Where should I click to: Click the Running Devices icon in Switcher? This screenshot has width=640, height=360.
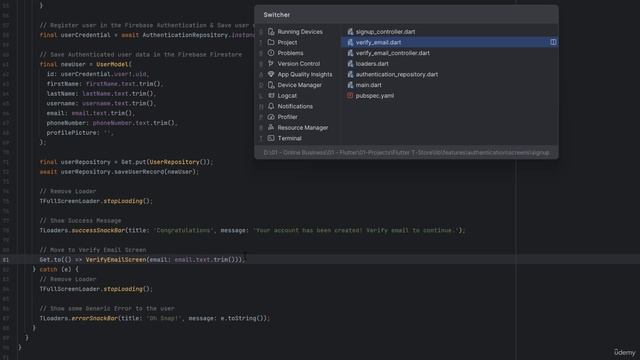tap(271, 32)
